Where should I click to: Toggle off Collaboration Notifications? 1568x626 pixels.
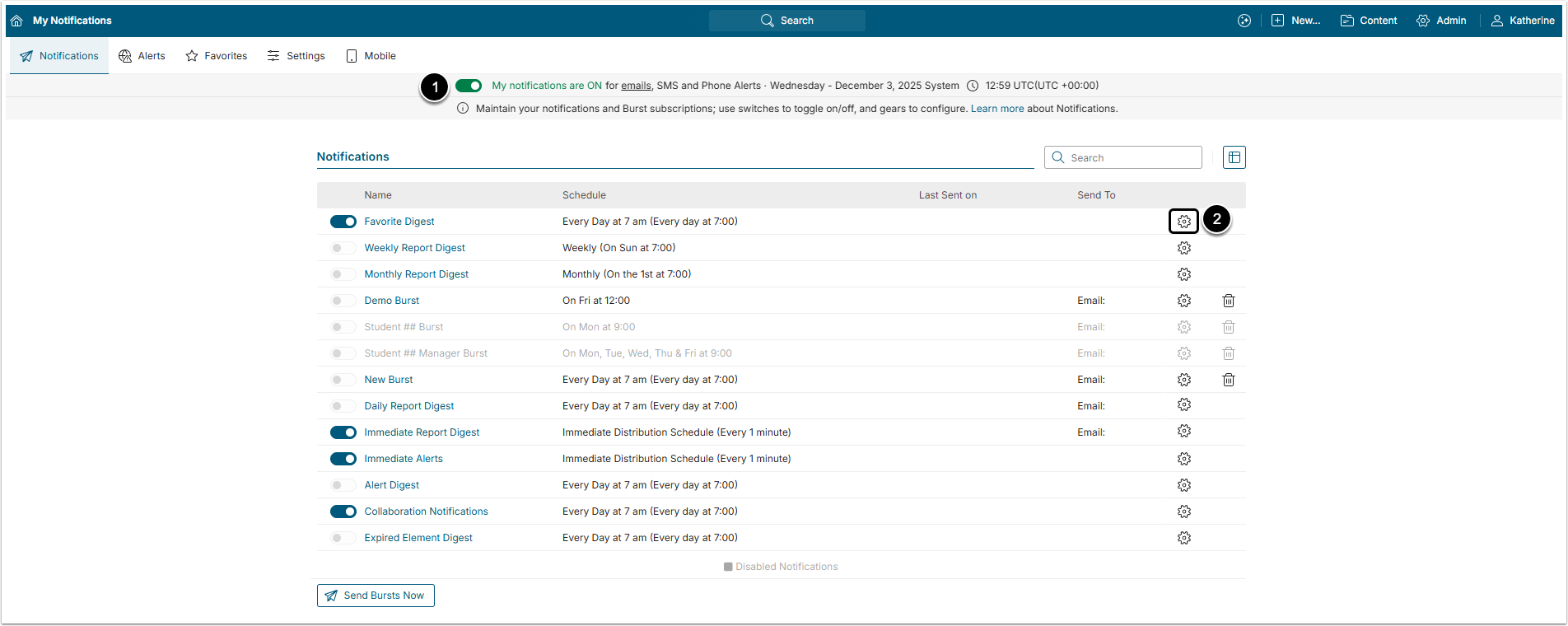[343, 512]
